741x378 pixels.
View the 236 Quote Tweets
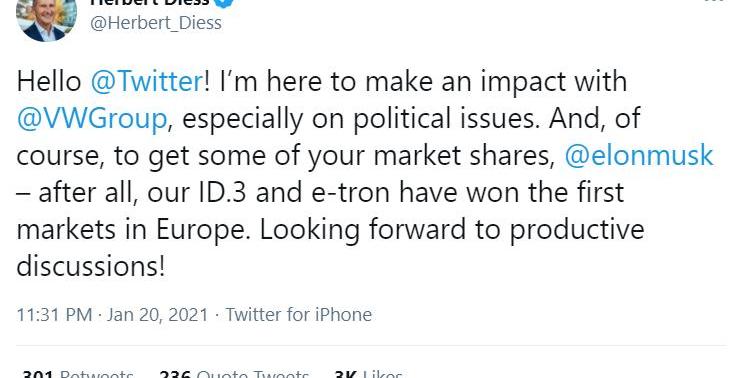(x=234, y=374)
